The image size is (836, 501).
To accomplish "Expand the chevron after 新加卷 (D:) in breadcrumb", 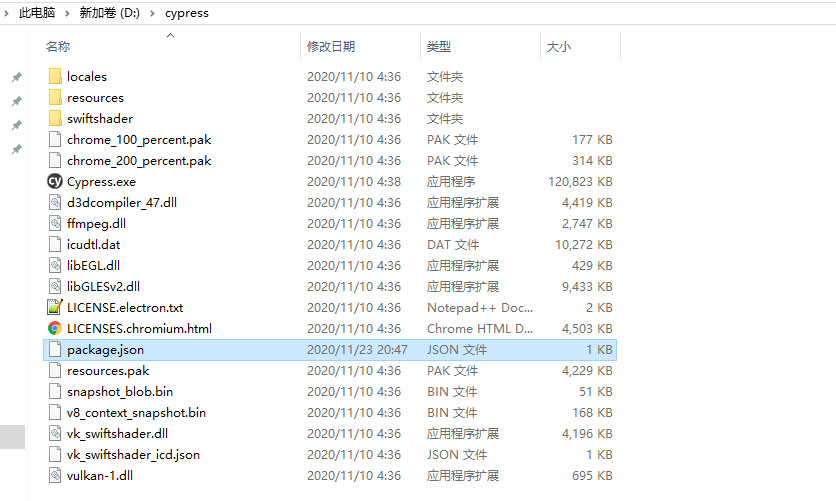I will click(x=152, y=13).
